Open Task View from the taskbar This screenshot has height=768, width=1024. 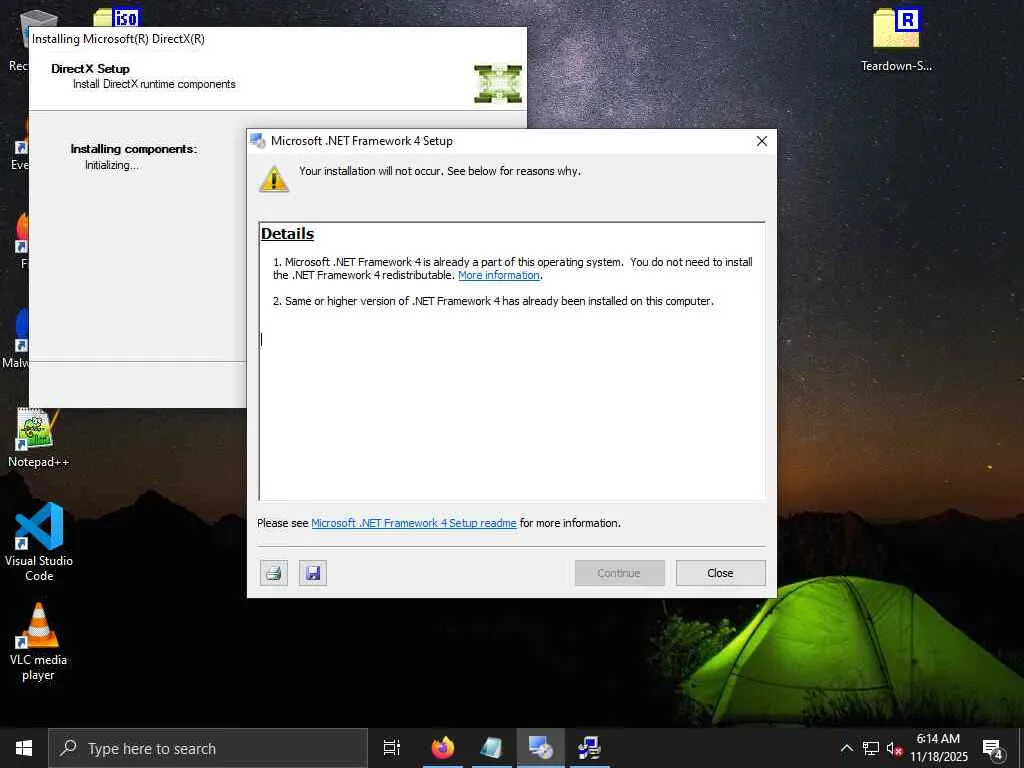392,748
